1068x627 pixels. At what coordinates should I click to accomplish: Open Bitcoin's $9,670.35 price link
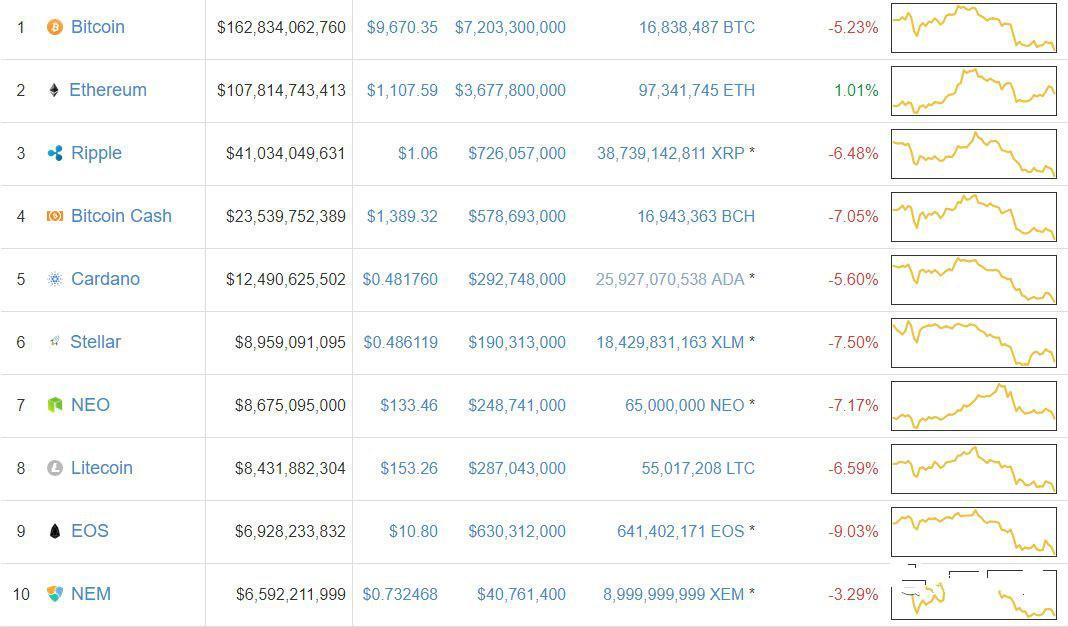(x=402, y=27)
